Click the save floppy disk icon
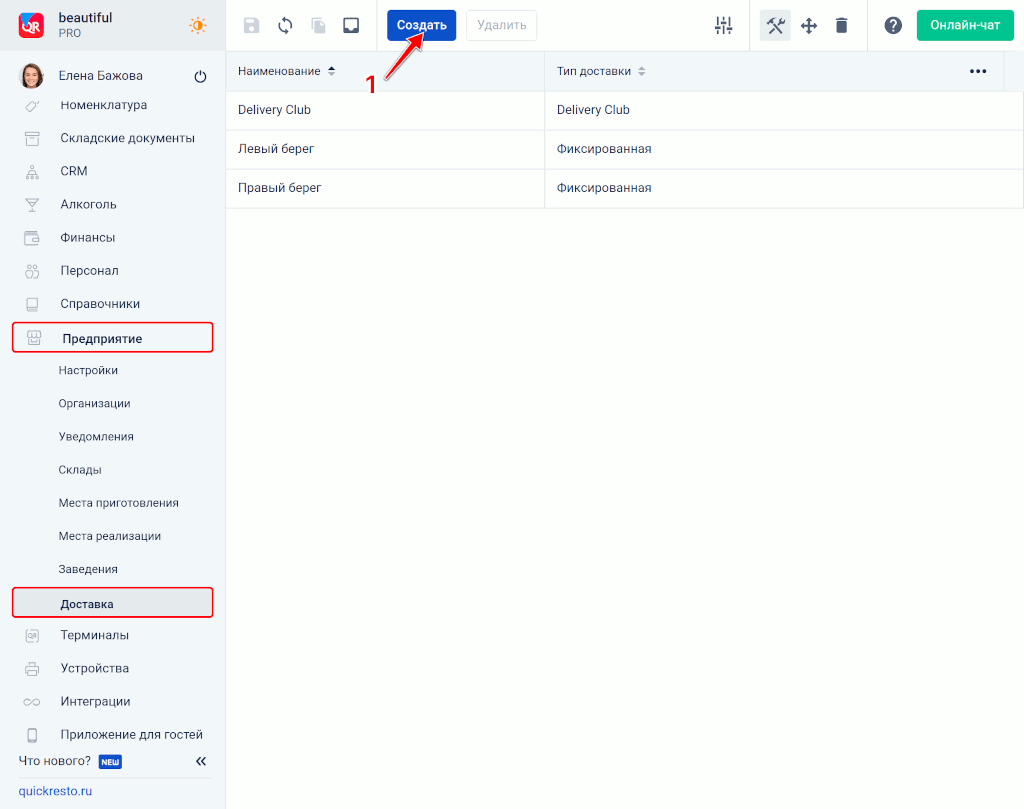 pyautogui.click(x=251, y=25)
